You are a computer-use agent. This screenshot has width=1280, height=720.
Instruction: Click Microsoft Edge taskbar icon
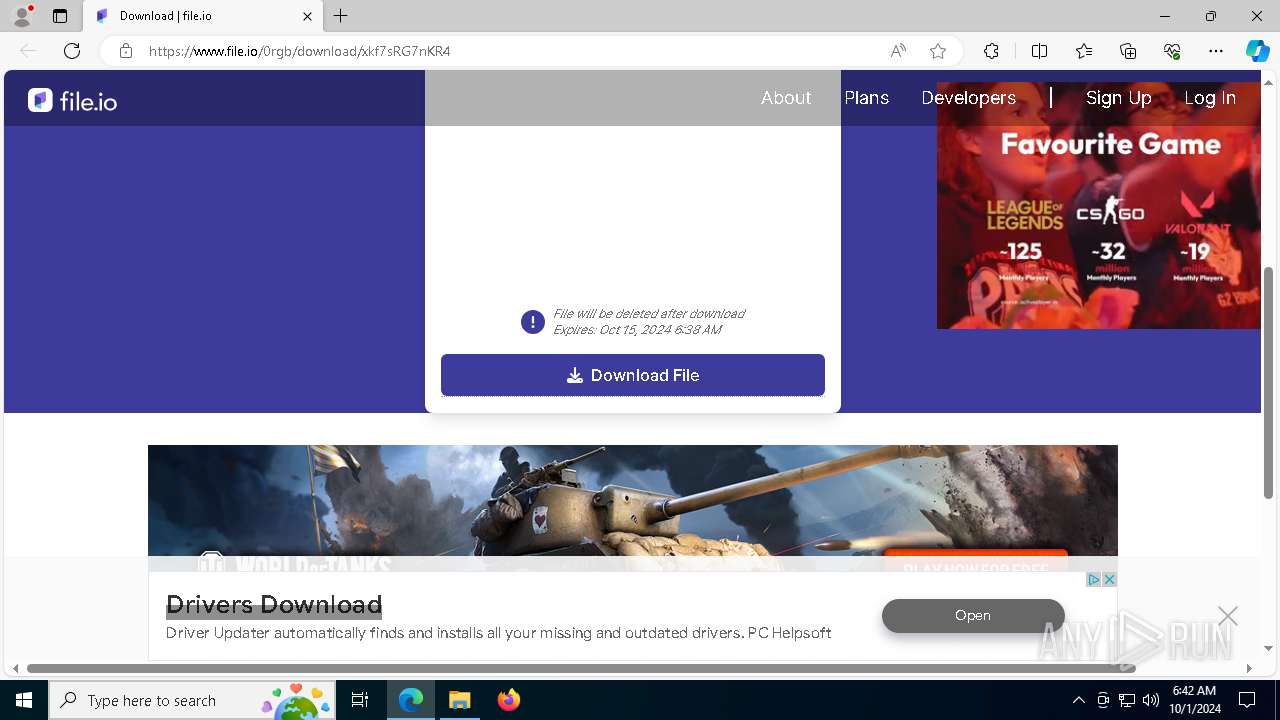411,700
